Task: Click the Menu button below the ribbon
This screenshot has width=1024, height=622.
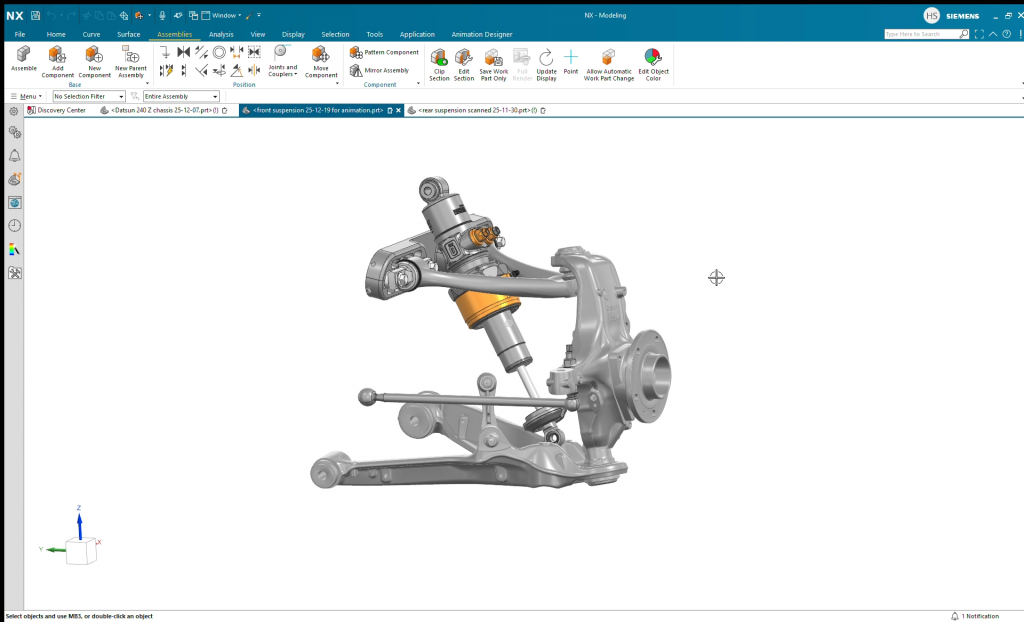Action: (25, 96)
